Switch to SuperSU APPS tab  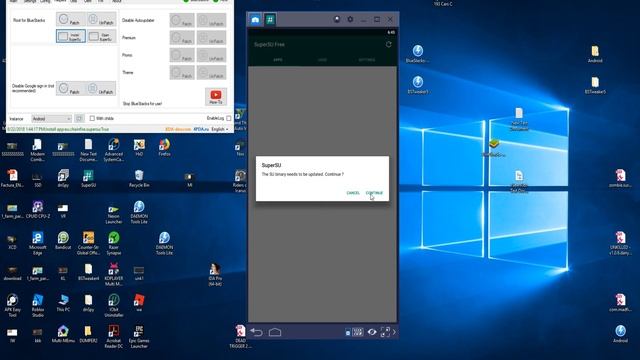[278, 60]
